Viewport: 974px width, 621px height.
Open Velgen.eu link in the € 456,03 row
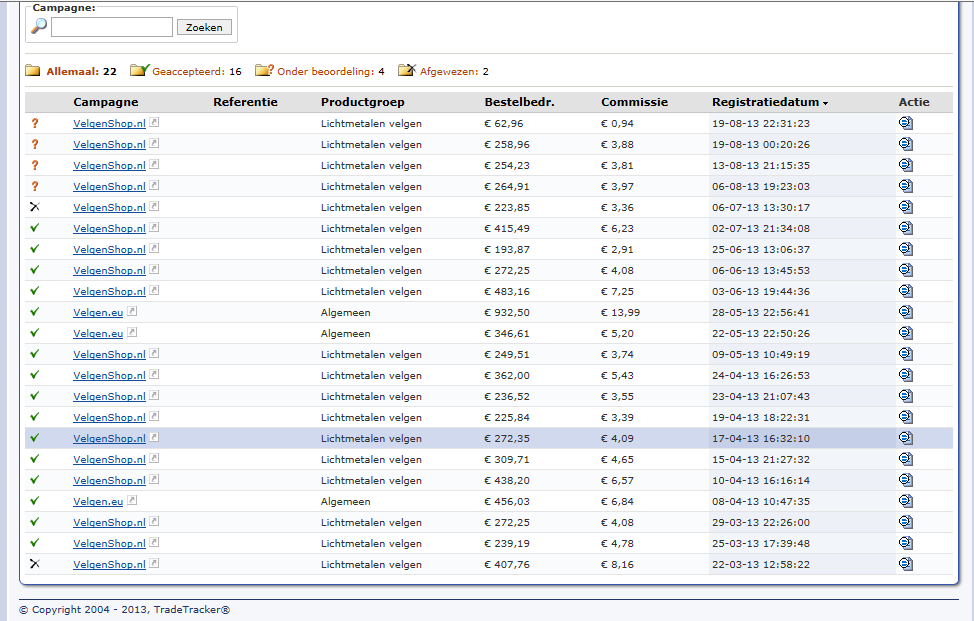[98, 501]
